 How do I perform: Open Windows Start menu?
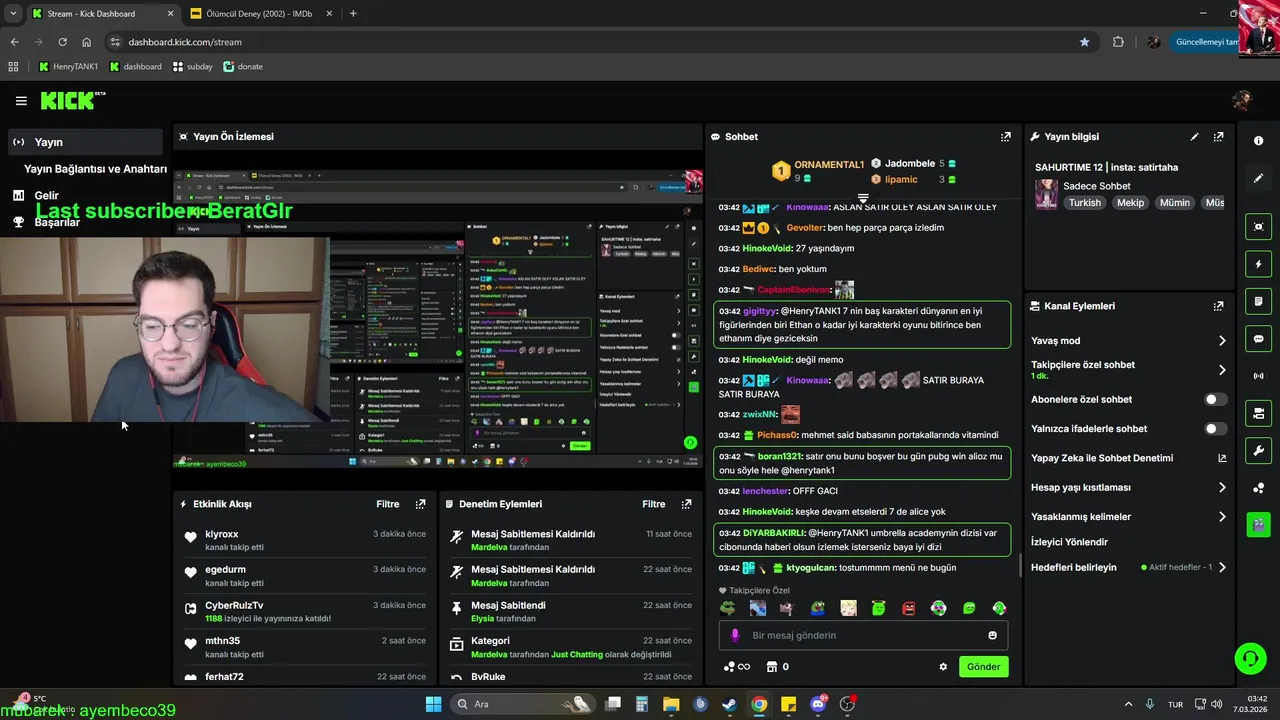point(433,704)
